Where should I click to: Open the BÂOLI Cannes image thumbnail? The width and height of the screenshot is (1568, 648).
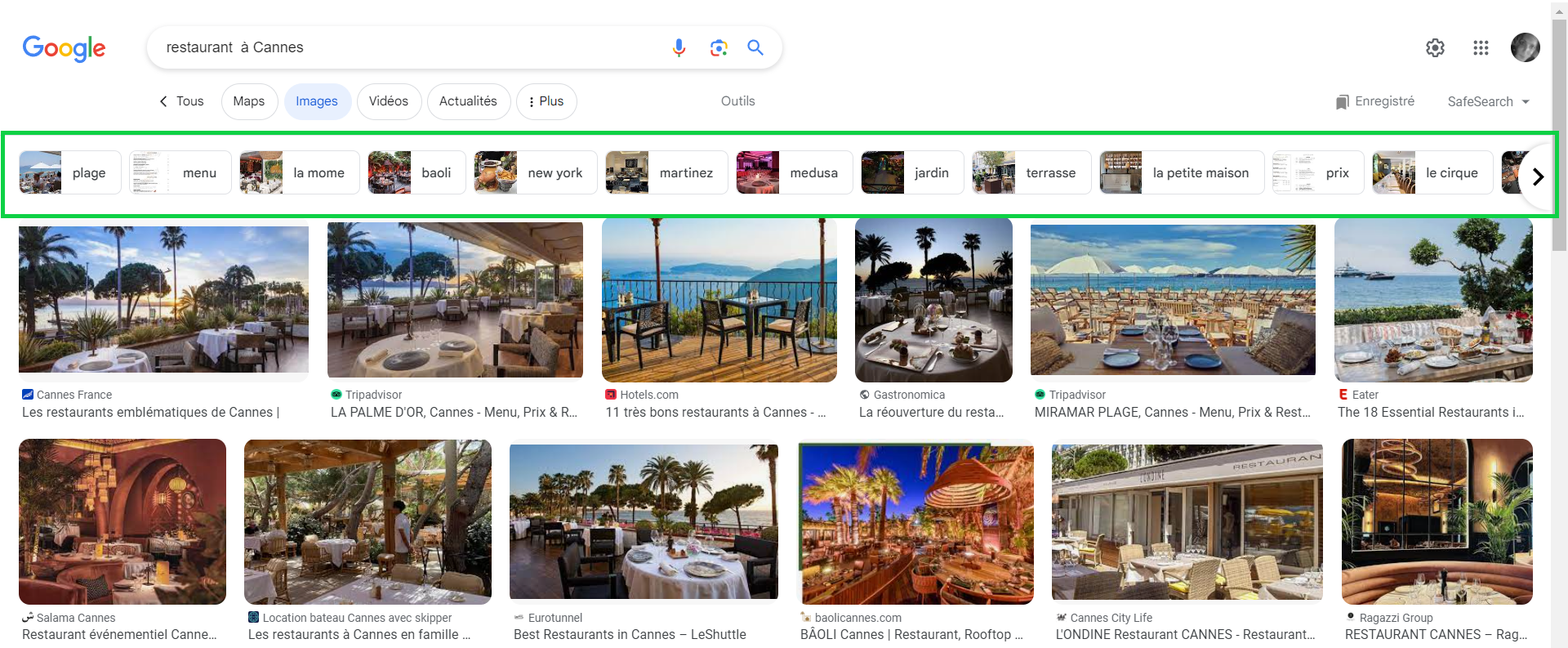tap(917, 523)
